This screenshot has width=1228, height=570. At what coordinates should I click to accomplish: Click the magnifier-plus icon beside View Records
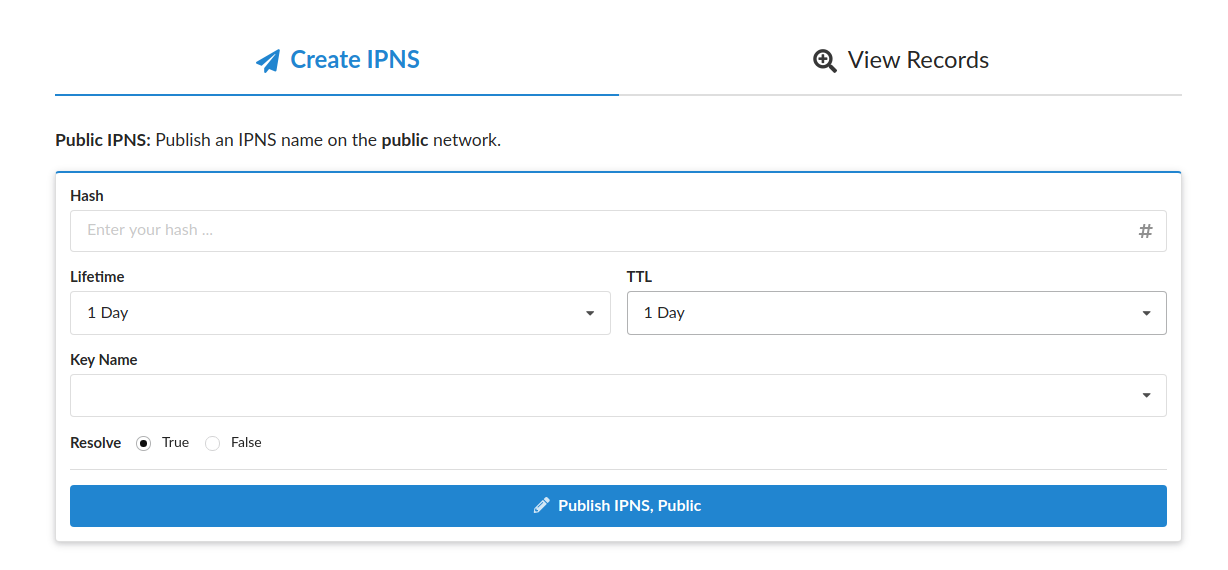[825, 61]
